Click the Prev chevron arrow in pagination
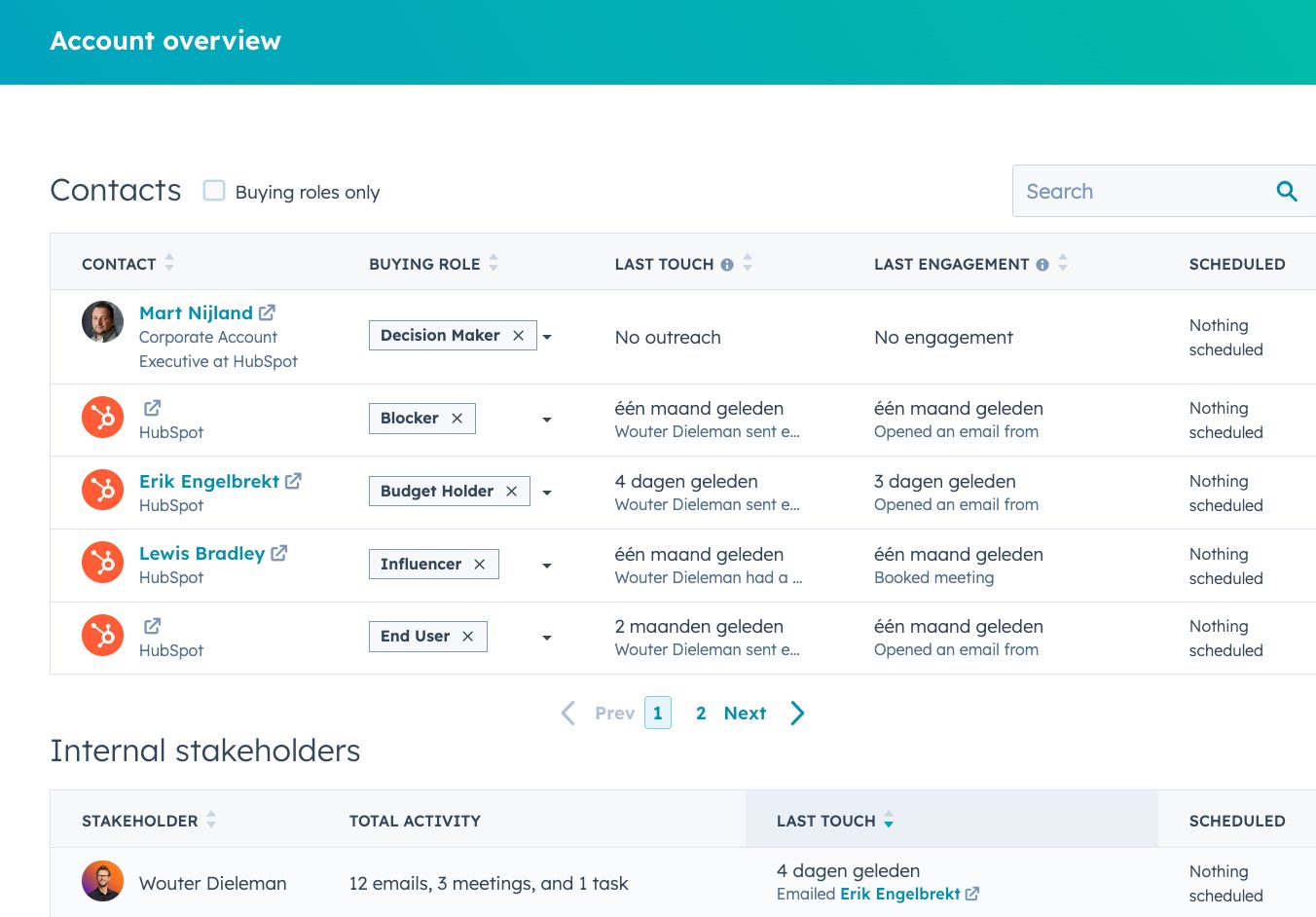Screen dimensions: 1316x917 [x=567, y=713]
